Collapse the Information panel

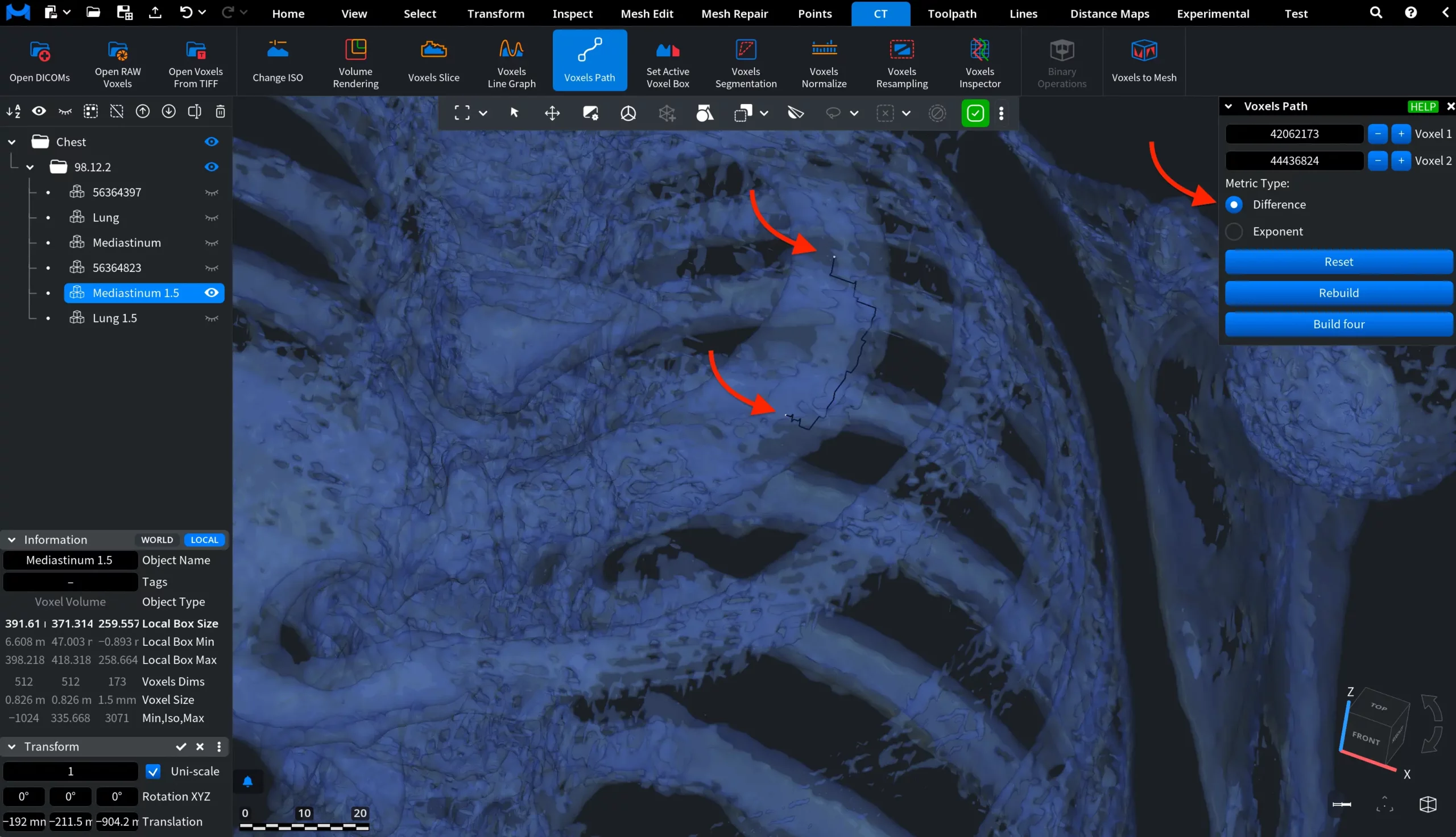point(11,540)
